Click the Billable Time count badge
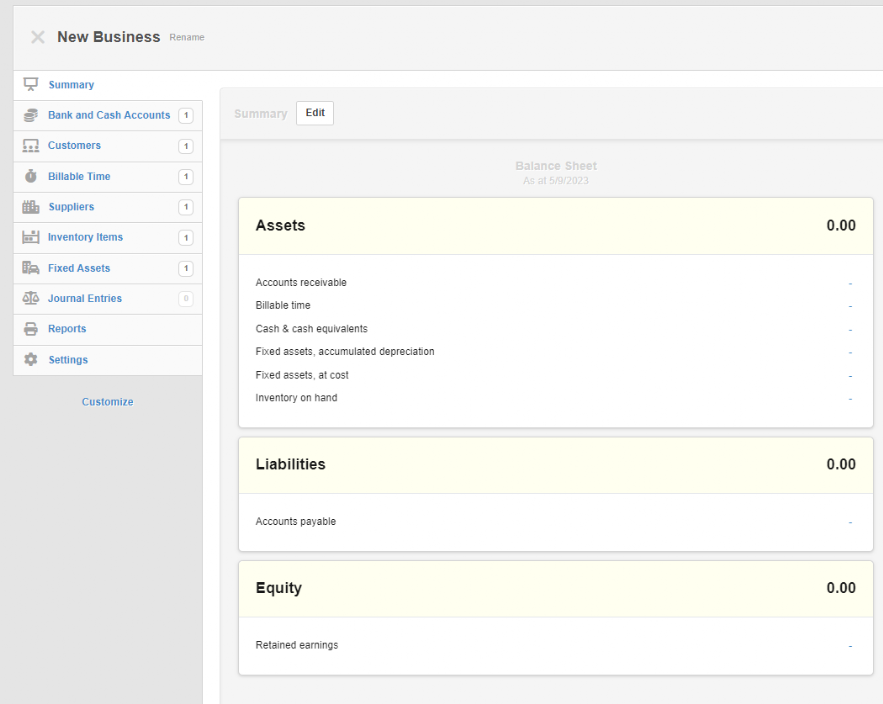883x704 pixels. (186, 177)
